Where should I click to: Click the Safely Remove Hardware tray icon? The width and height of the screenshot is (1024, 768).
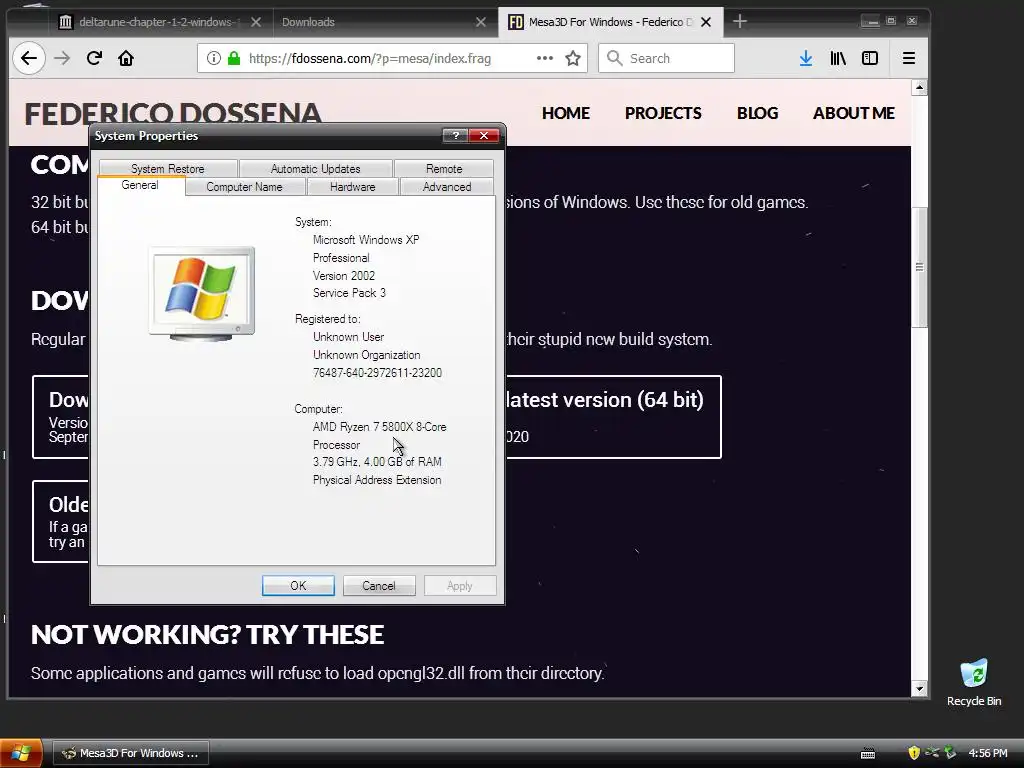(x=950, y=753)
